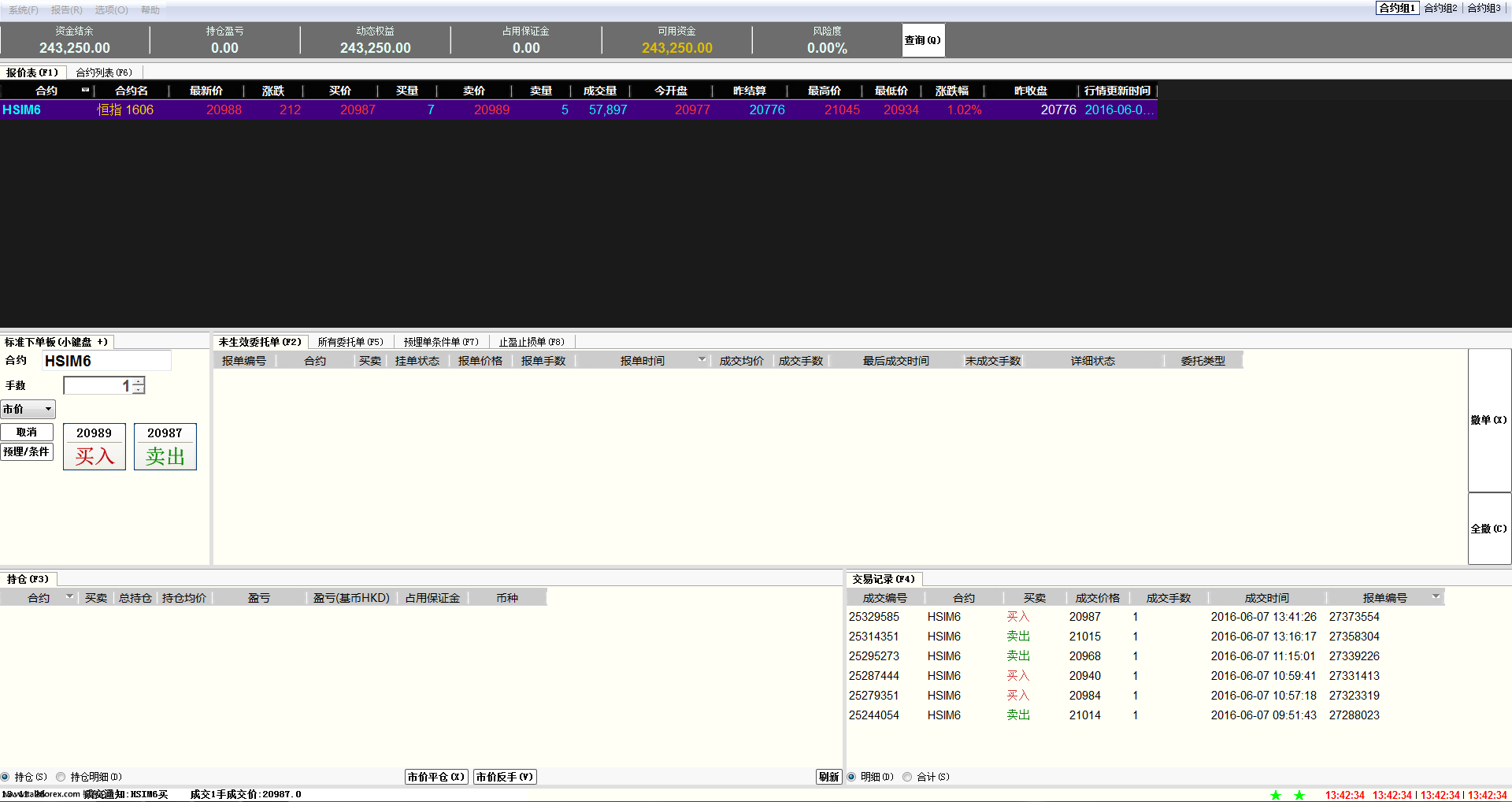Switch to 合约组2 tab
This screenshot has height=802, width=1512.
coord(1440,8)
